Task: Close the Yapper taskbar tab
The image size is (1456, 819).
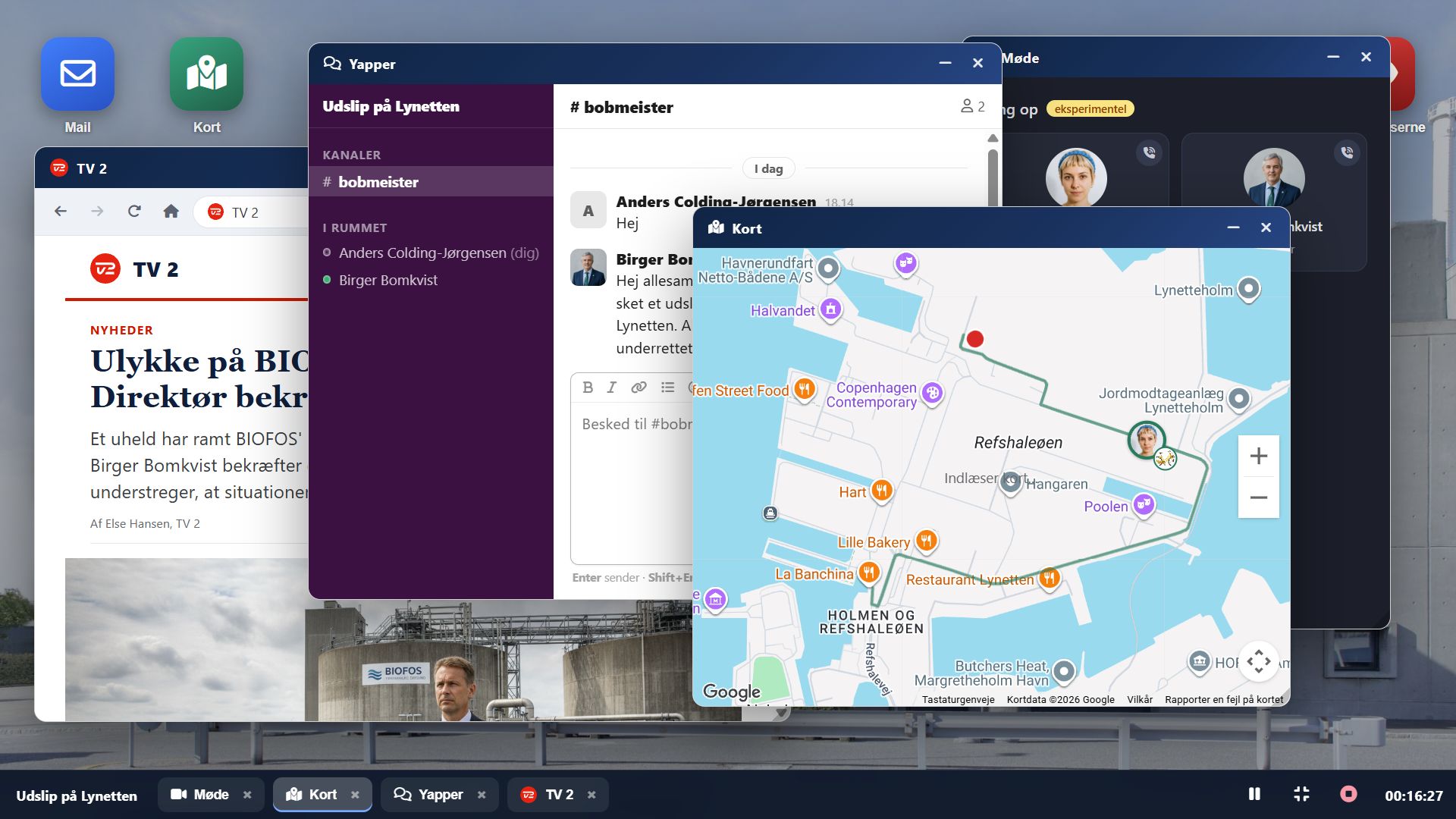Action: click(x=482, y=795)
